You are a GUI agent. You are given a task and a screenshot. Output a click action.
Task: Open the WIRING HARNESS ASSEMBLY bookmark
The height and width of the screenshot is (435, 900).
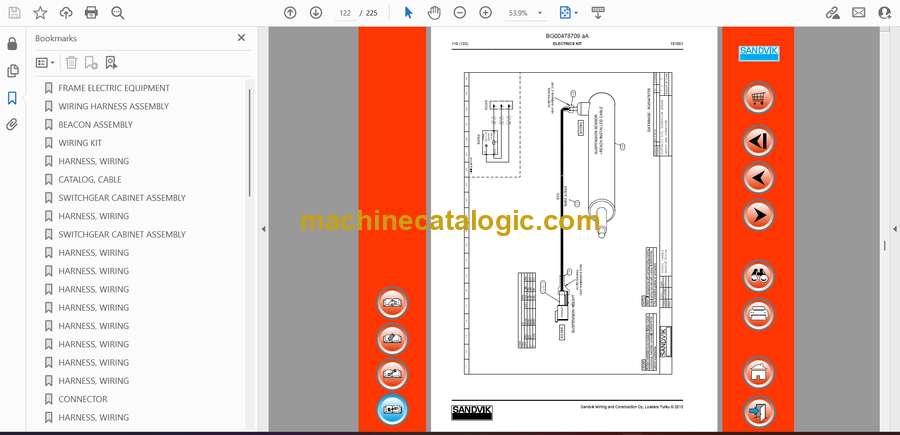click(113, 106)
